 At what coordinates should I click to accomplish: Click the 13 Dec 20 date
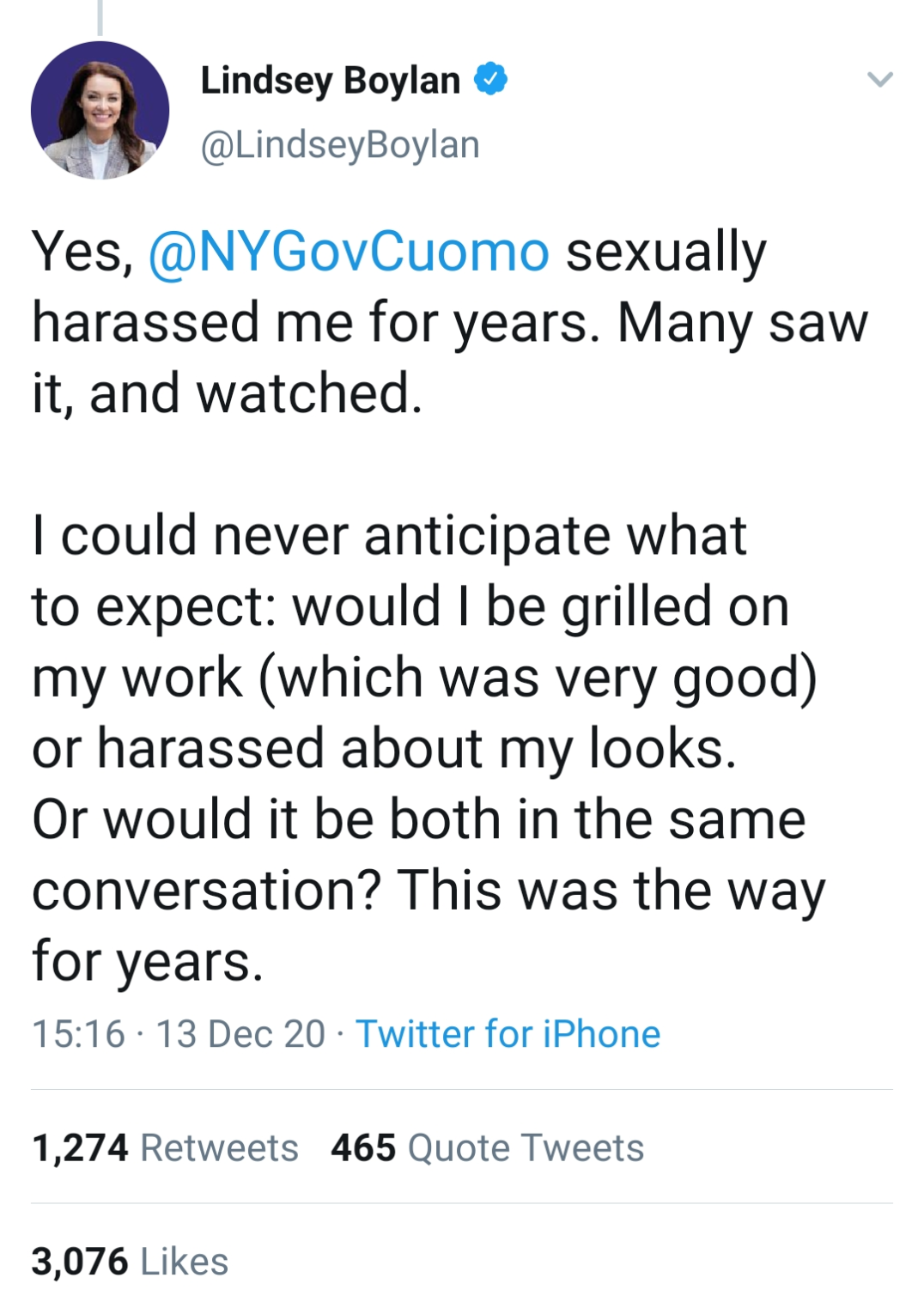(240, 1034)
